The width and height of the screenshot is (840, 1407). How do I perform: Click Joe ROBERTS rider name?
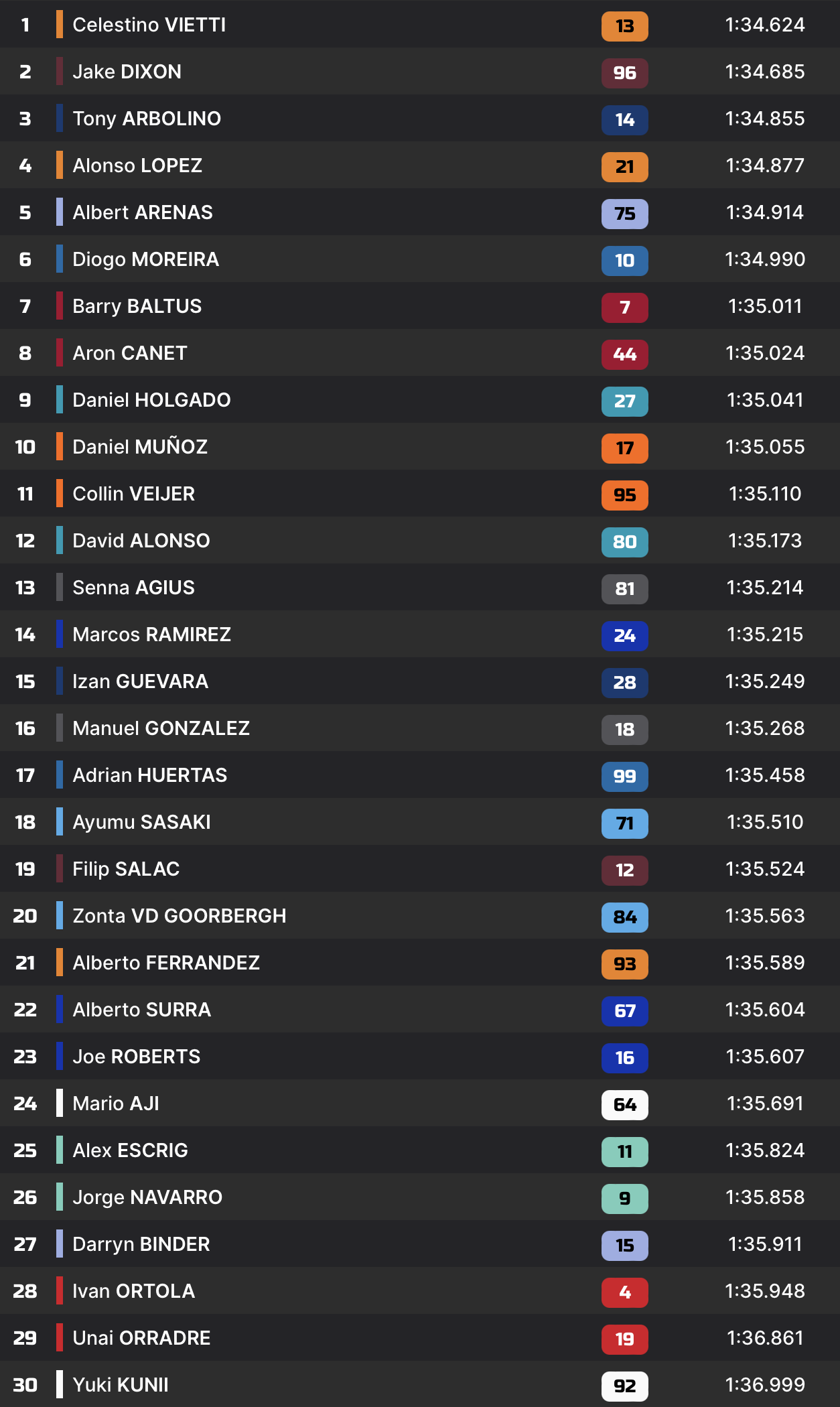[x=136, y=1057]
